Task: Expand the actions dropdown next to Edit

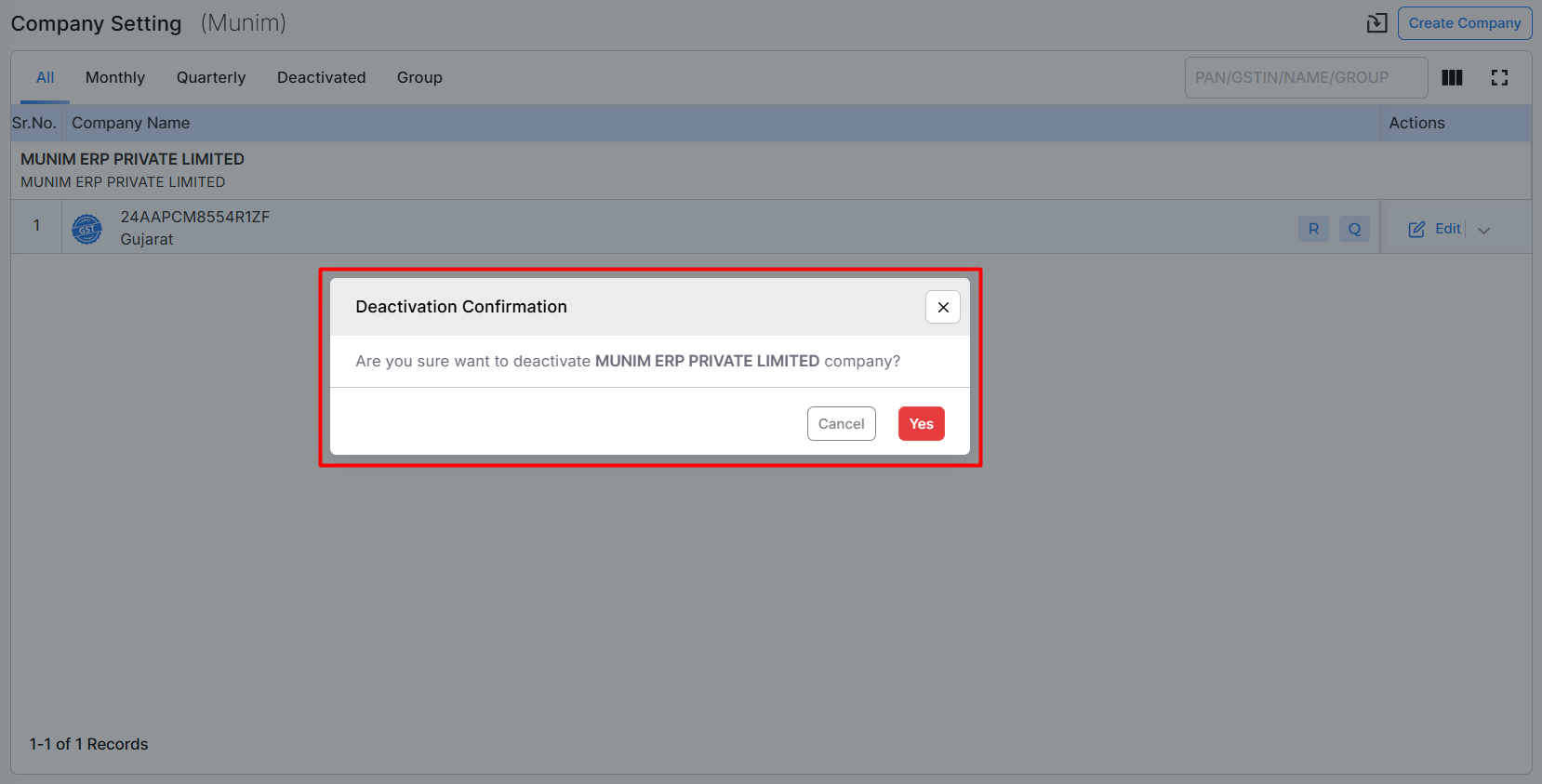Action: click(x=1483, y=230)
